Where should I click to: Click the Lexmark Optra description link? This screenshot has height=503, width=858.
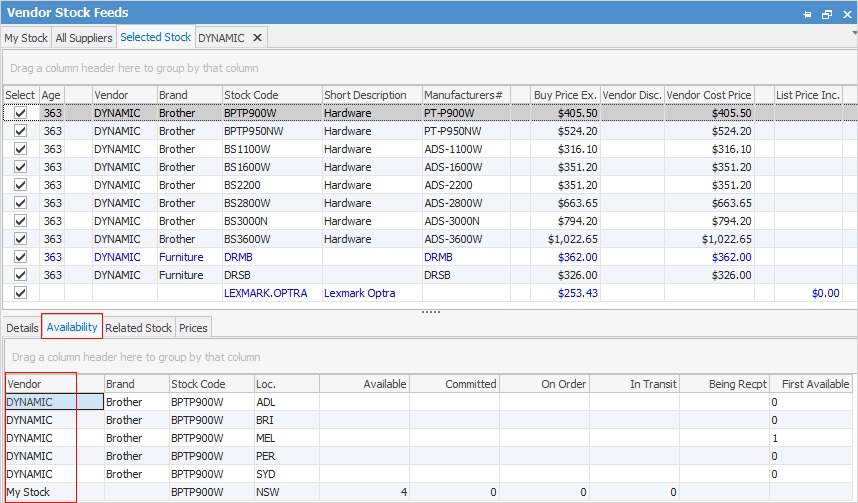tap(359, 293)
